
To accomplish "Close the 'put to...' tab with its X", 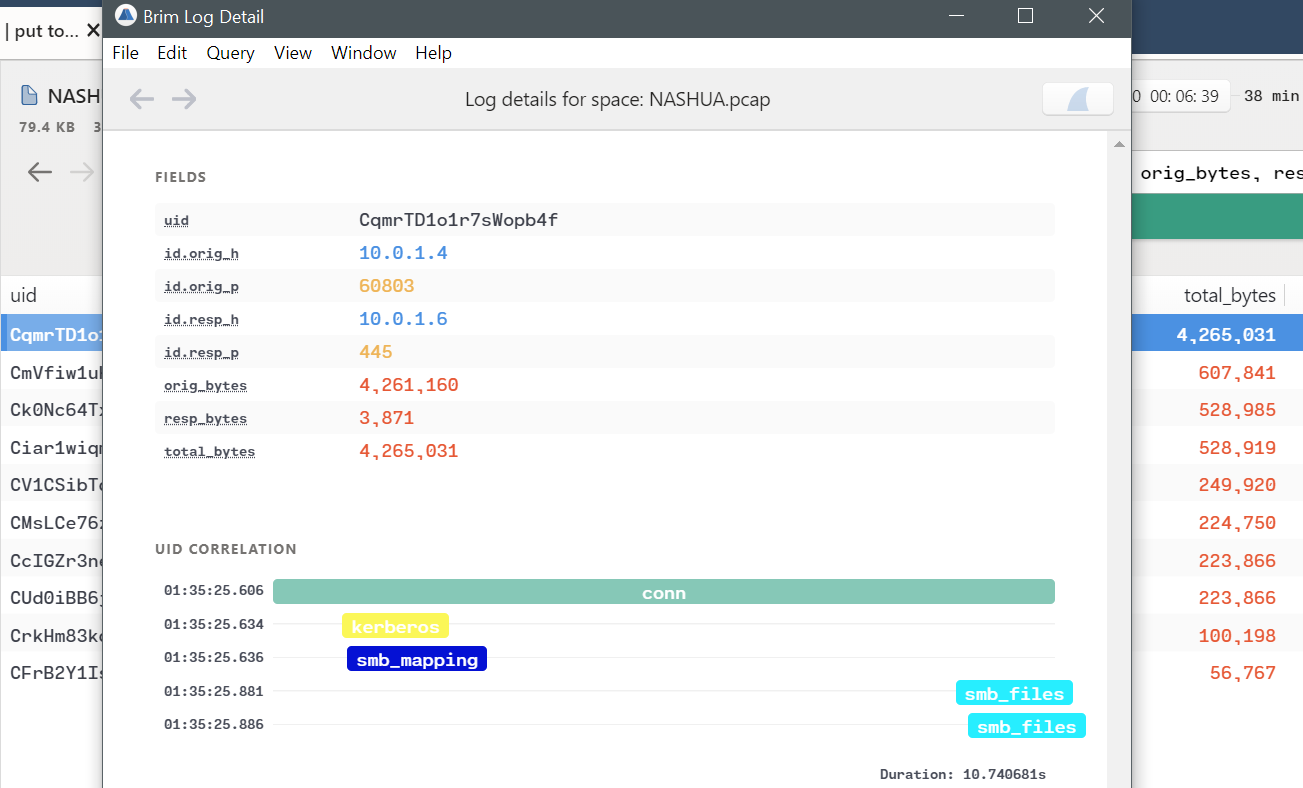I will pos(92,29).
